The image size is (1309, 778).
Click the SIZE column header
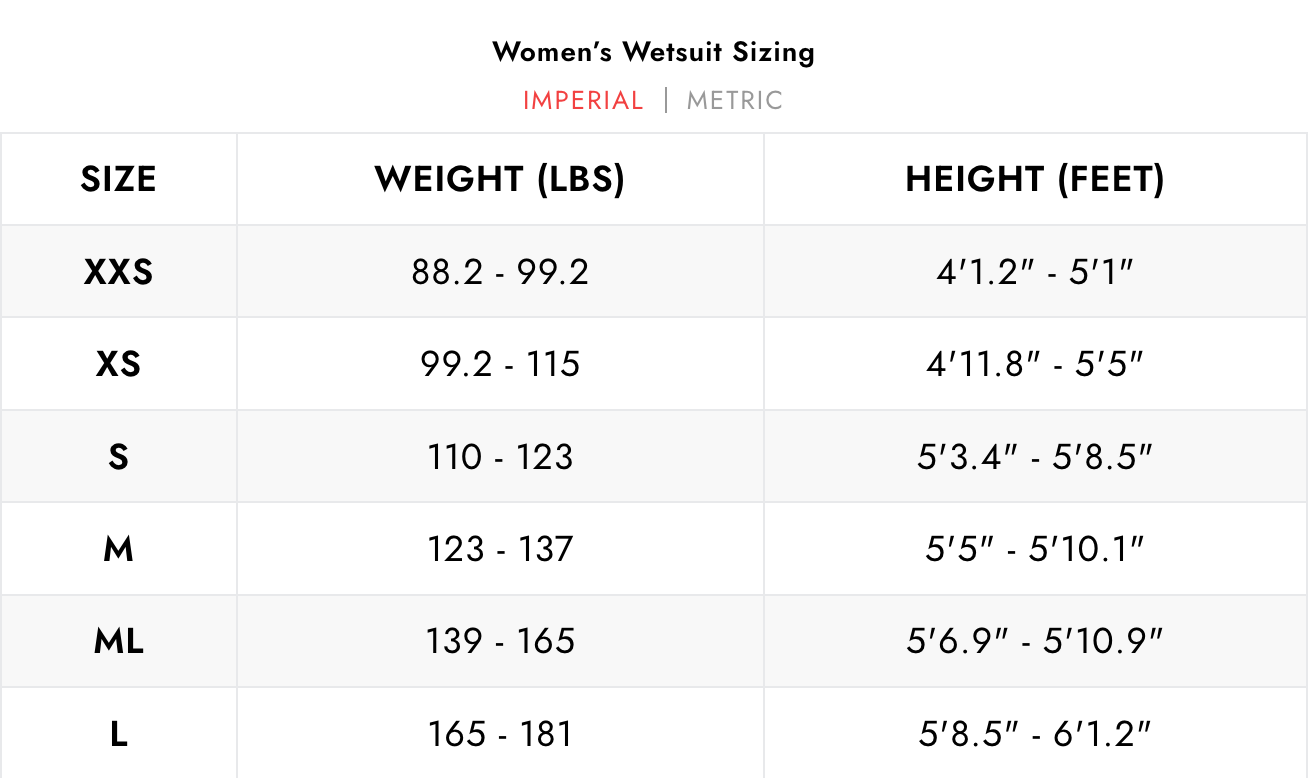point(118,180)
